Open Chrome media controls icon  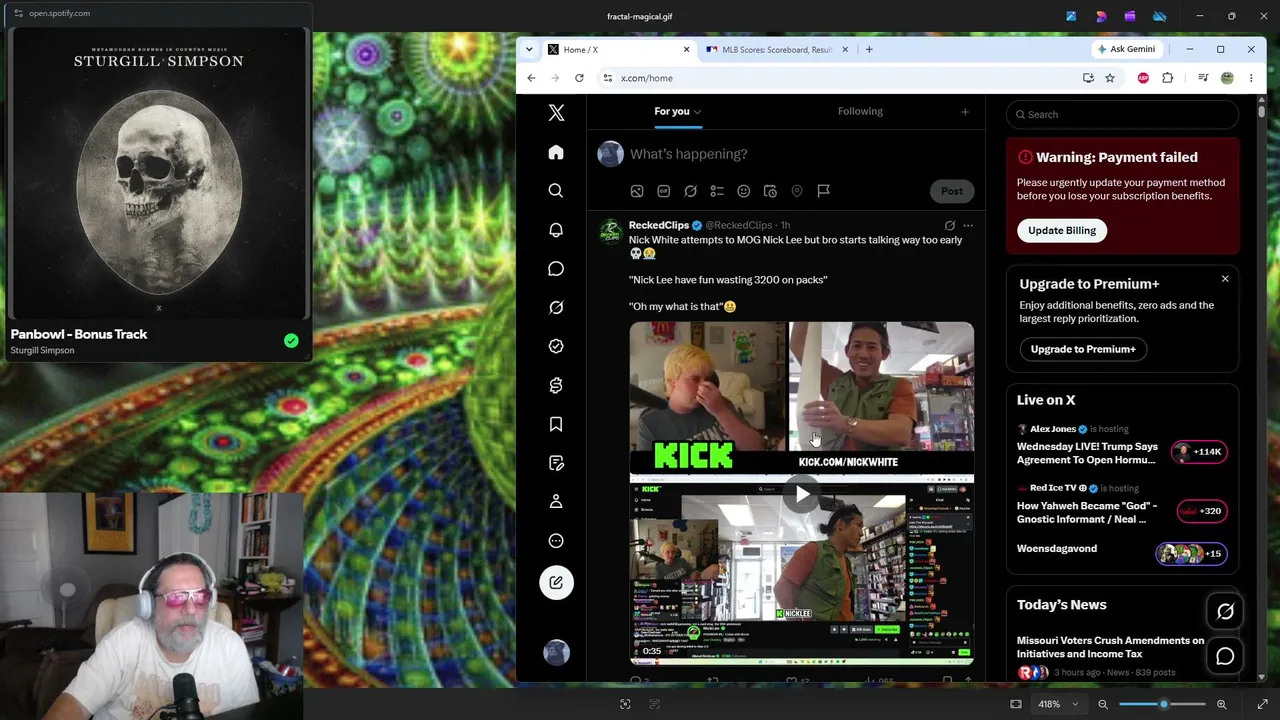coord(1203,78)
